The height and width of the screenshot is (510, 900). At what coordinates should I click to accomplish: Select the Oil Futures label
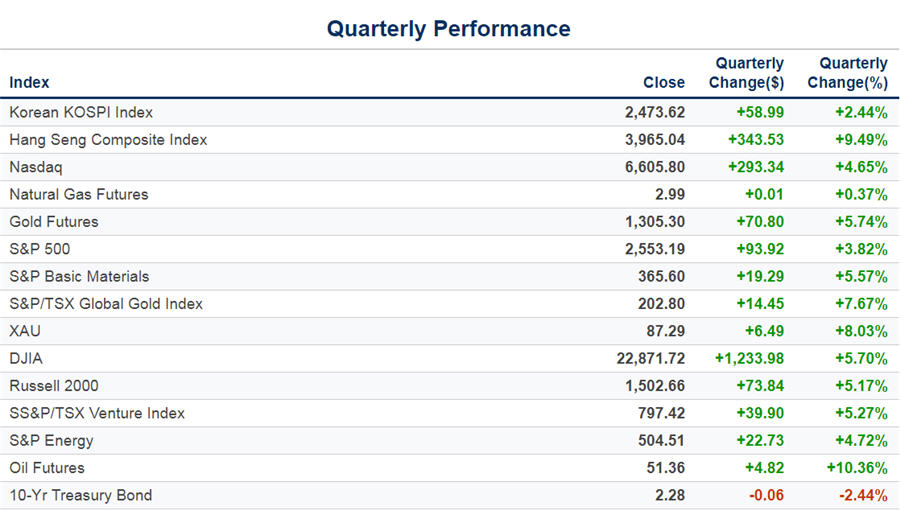47,467
